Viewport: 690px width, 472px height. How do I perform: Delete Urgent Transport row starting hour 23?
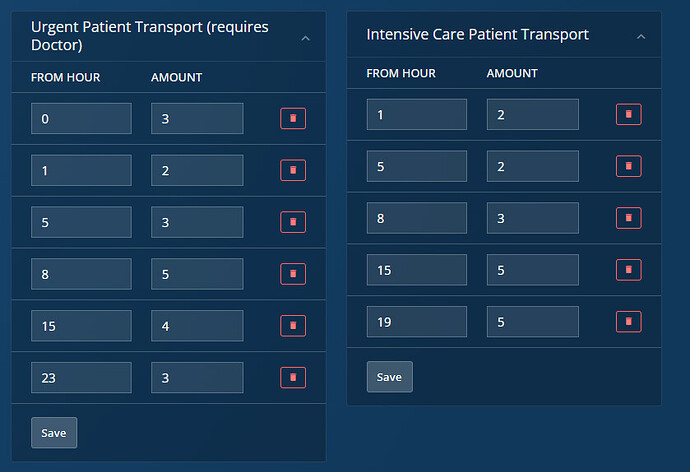(x=293, y=377)
